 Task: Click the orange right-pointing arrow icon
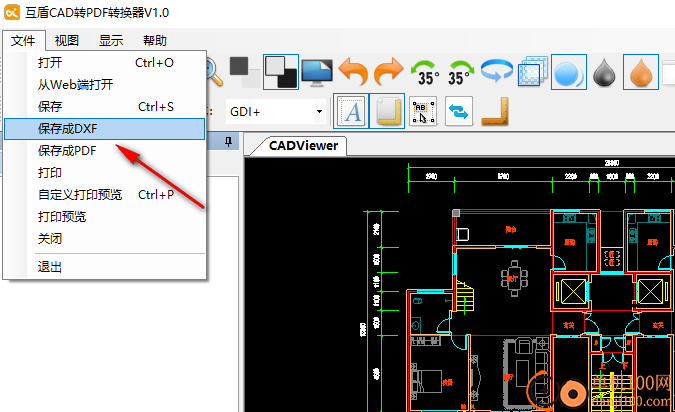388,72
